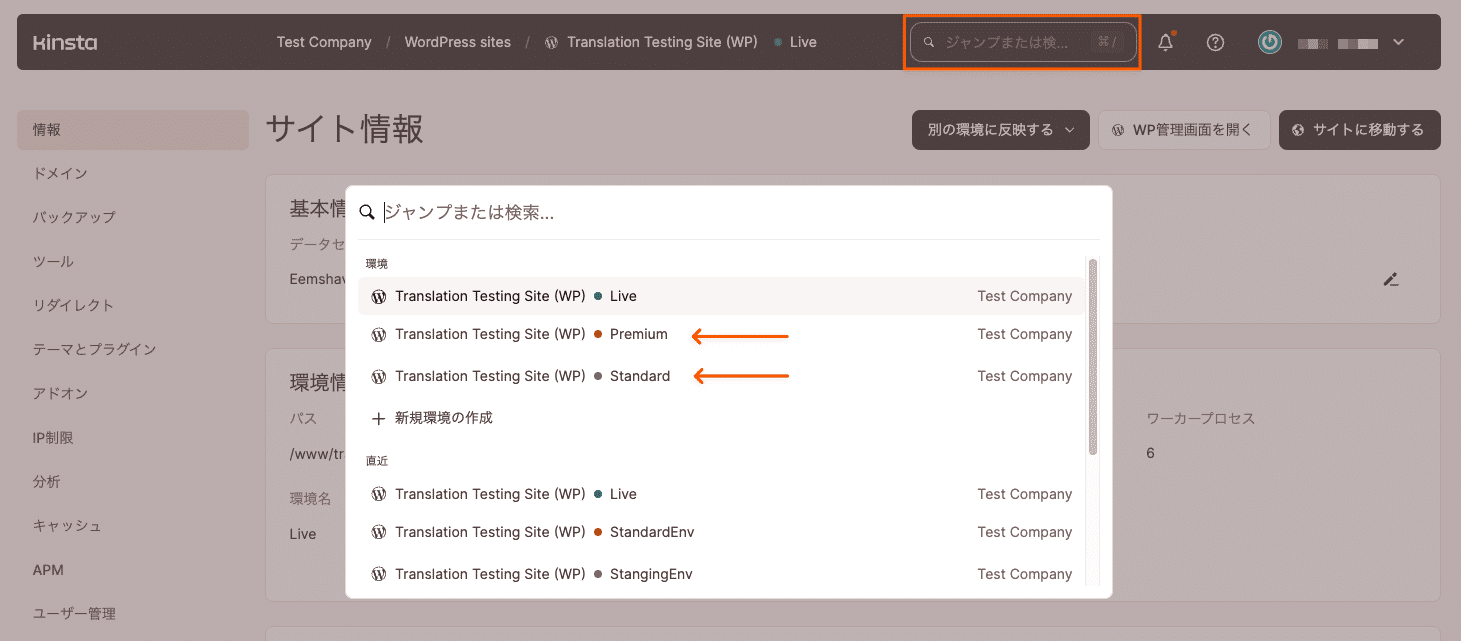Select the Live environment under 環境

tap(721, 296)
